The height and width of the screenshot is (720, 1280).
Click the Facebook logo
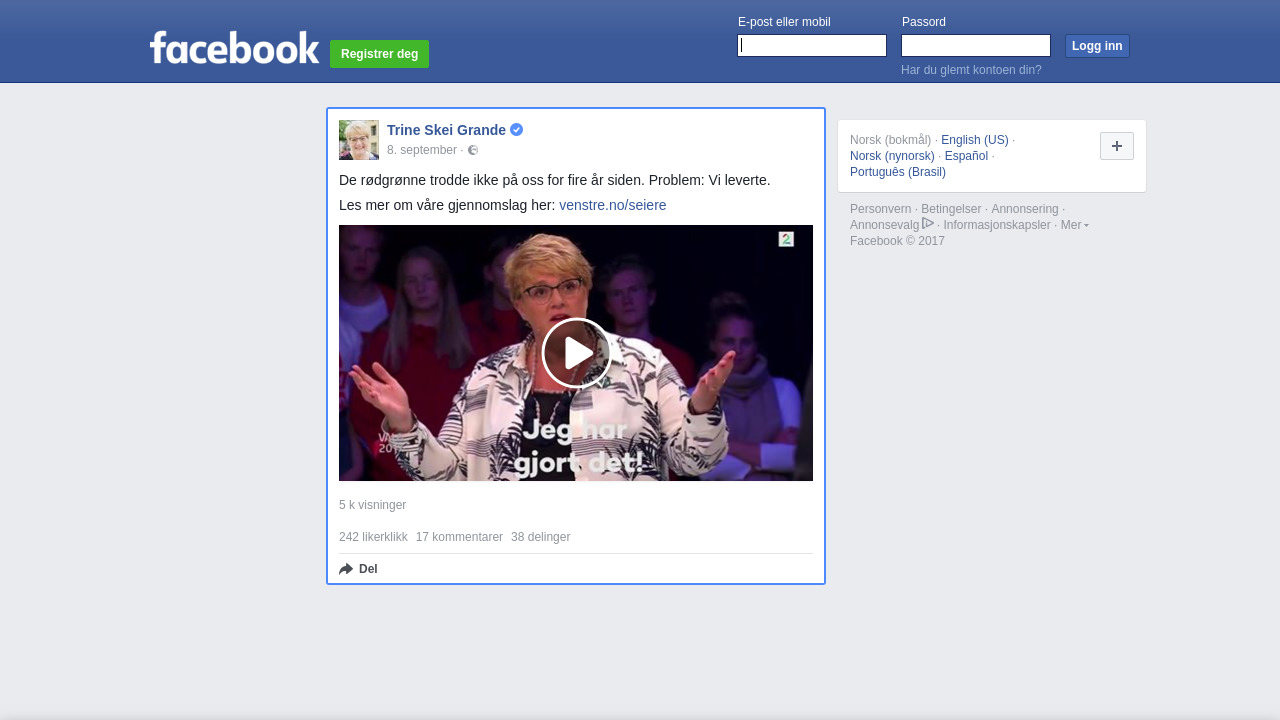click(234, 47)
